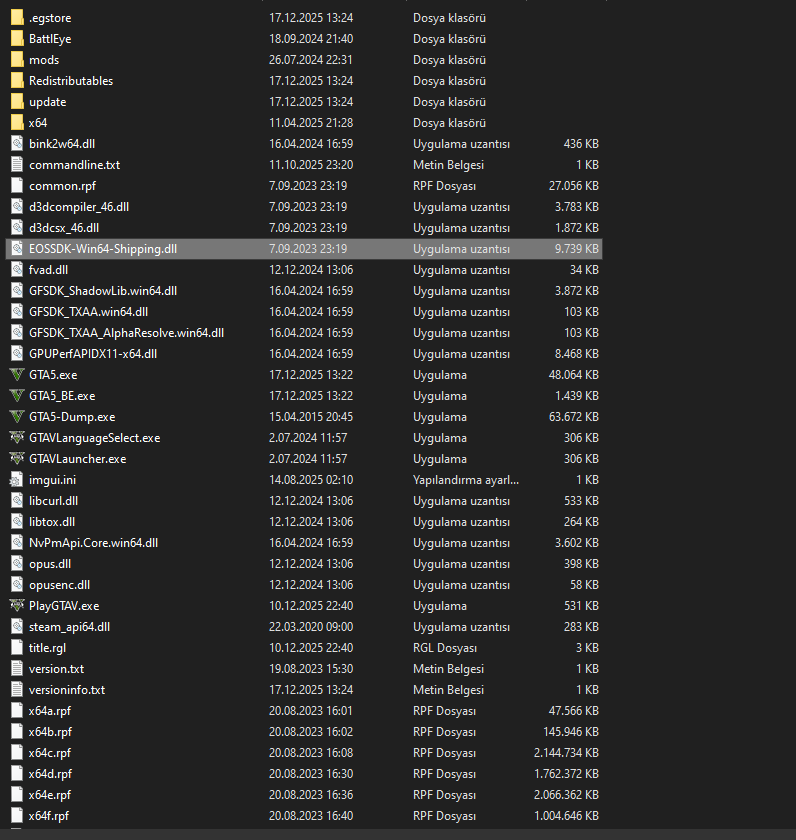
Task: Select GFSDK_ShadowLib.win64.dll file name
Action: click(x=103, y=291)
